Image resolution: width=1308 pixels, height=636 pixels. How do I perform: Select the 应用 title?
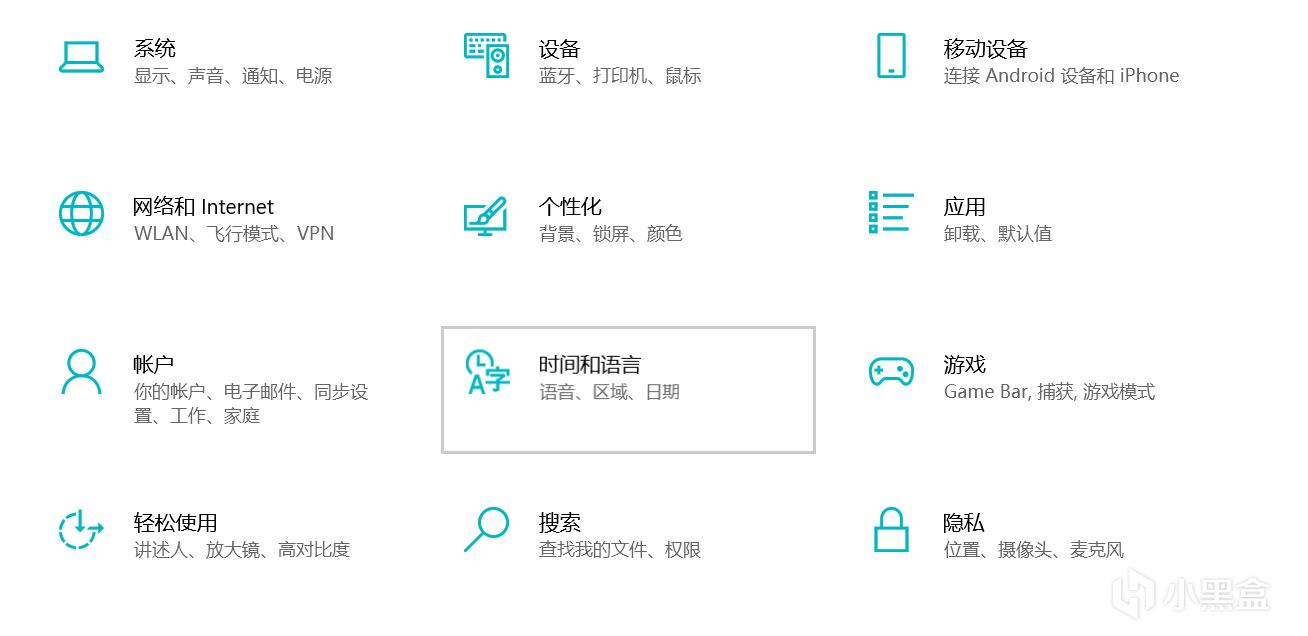[965, 206]
